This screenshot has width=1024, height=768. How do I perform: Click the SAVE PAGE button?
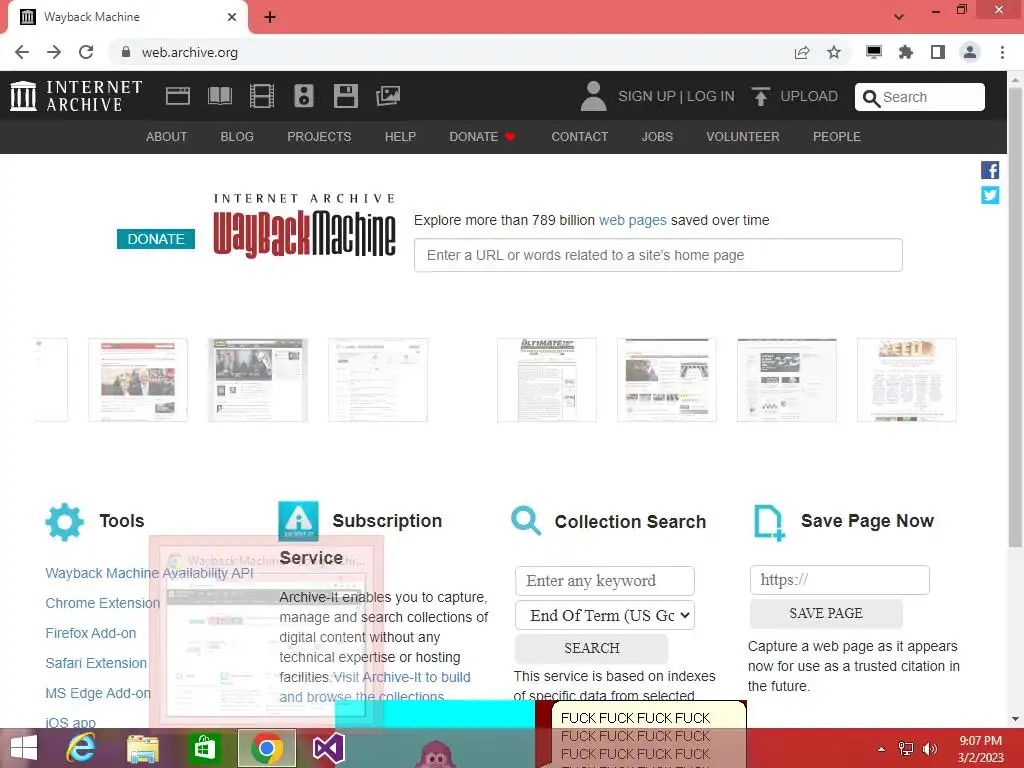tap(826, 613)
